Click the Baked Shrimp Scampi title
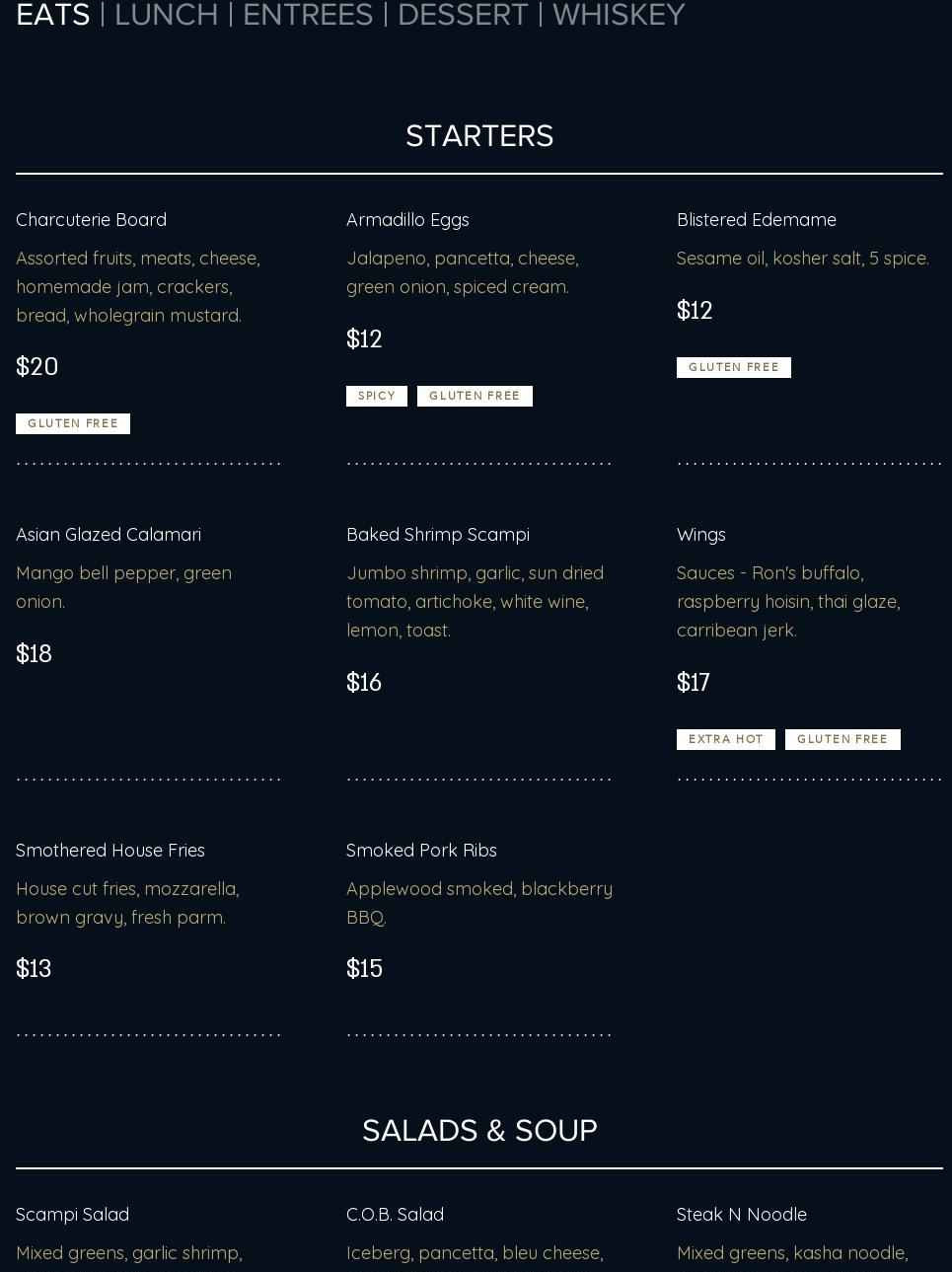Viewport: 952px width, 1272px height. click(x=437, y=534)
